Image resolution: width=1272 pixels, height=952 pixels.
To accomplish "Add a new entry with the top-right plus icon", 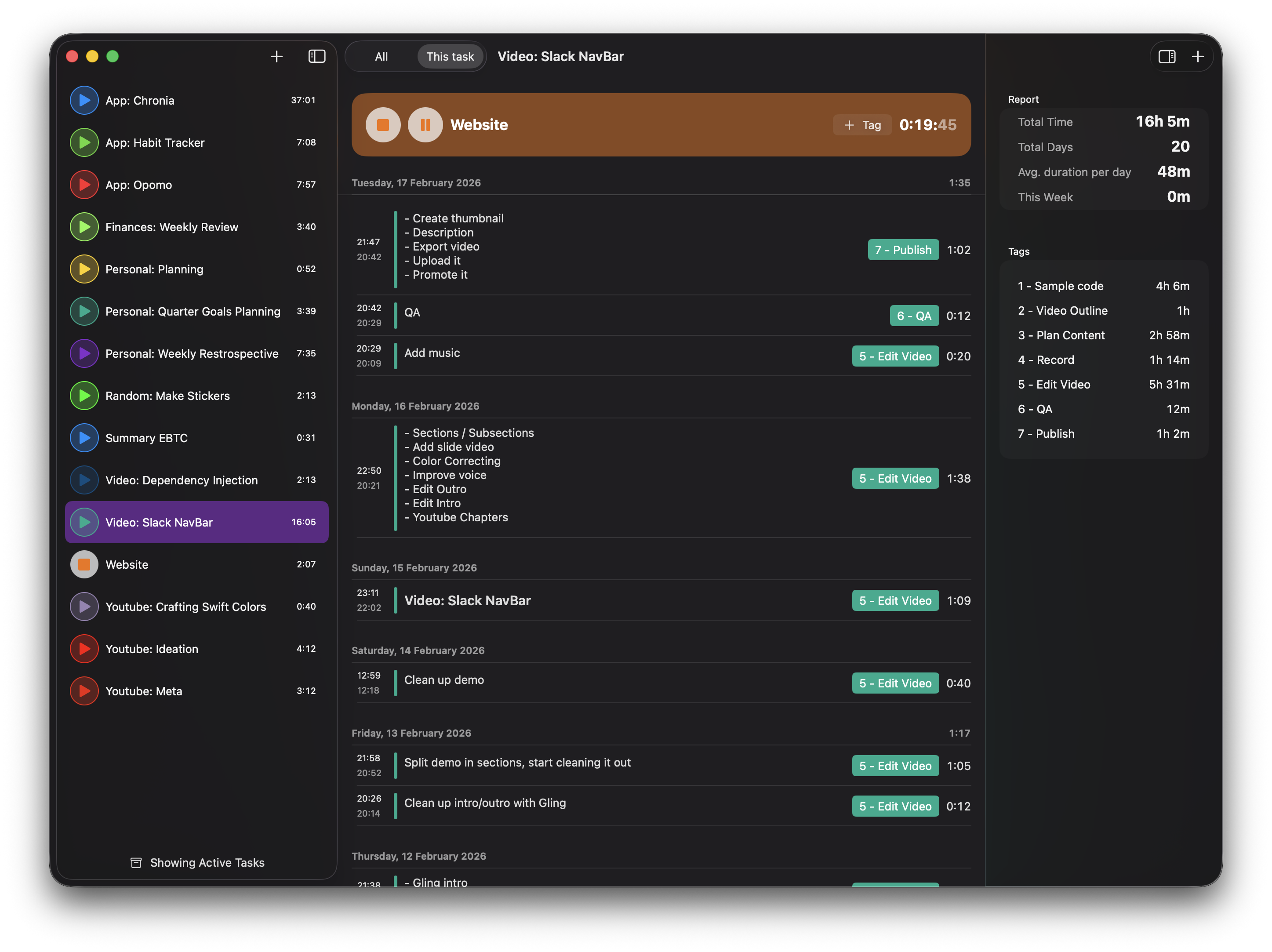I will pos(1199,56).
